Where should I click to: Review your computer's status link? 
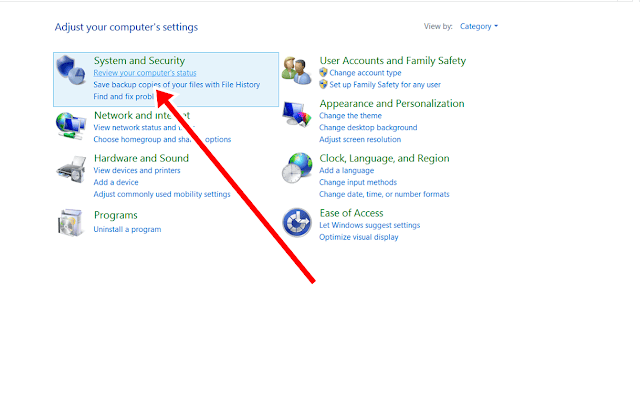145,73
